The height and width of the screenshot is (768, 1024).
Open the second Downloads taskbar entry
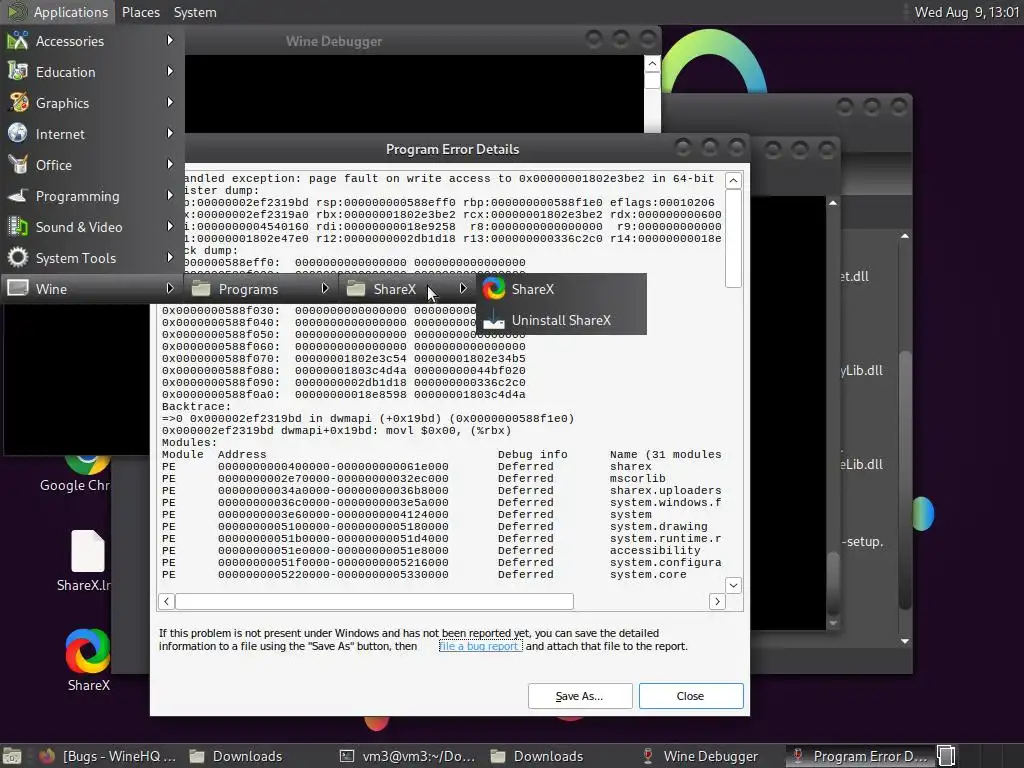(x=537, y=756)
